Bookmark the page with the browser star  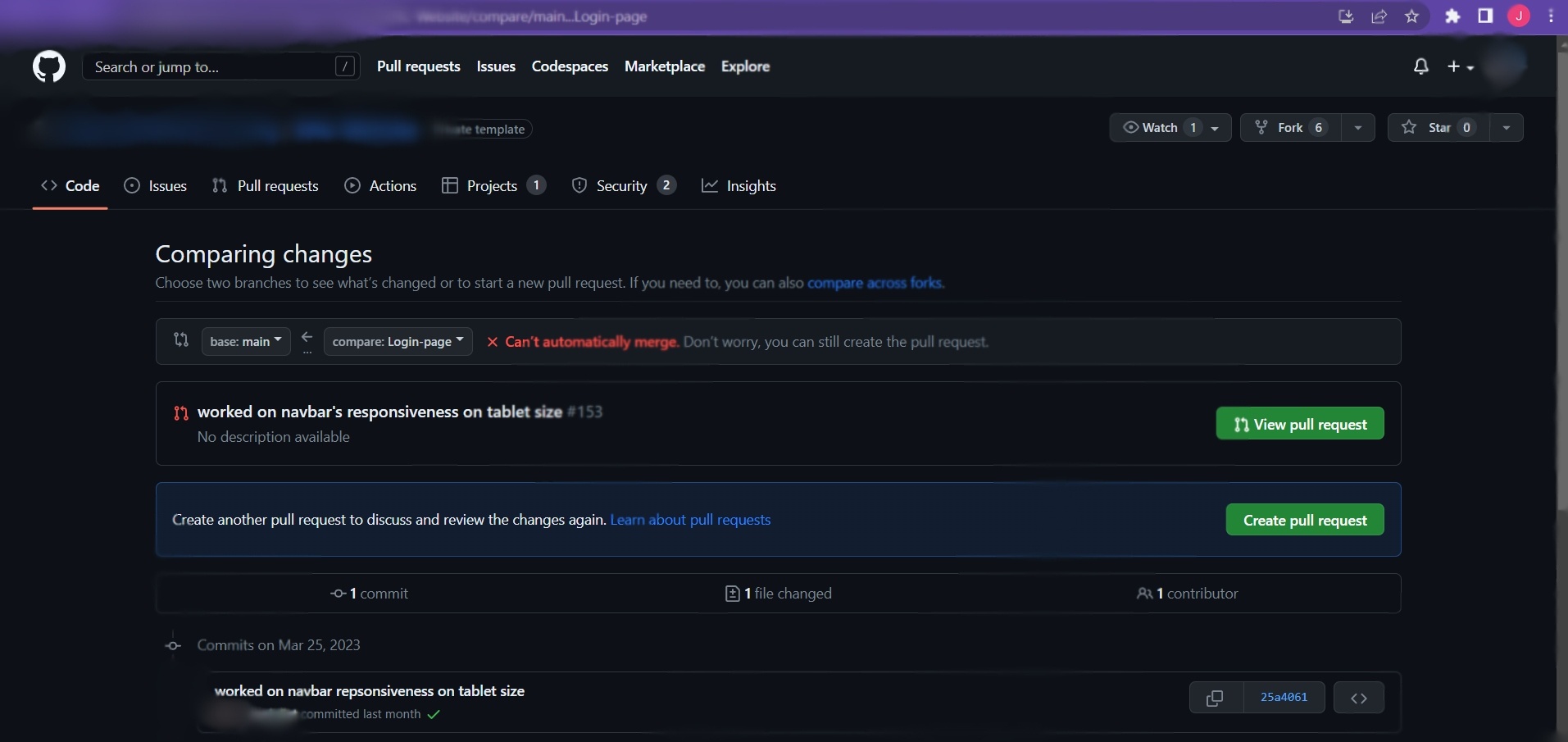pos(1412,16)
